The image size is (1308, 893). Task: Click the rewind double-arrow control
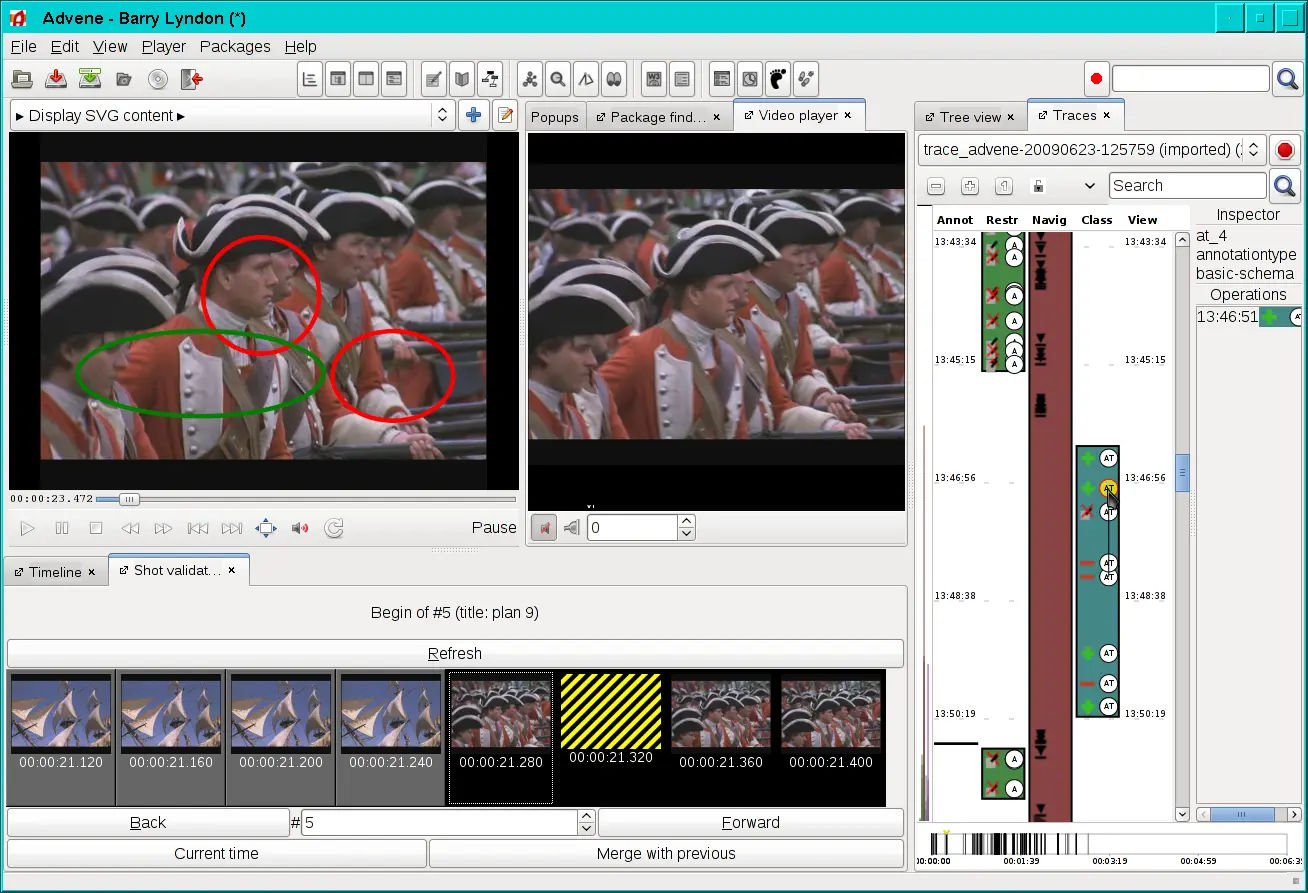tap(130, 528)
